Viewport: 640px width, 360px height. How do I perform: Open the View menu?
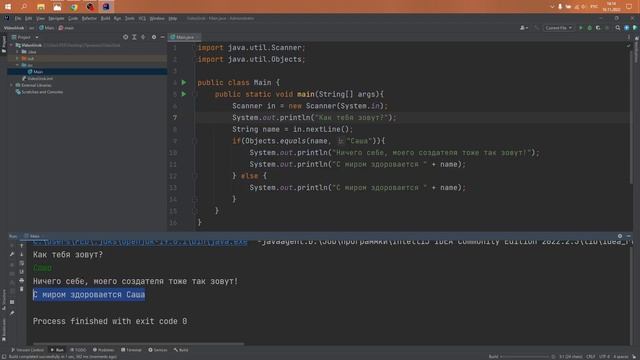pos(40,18)
